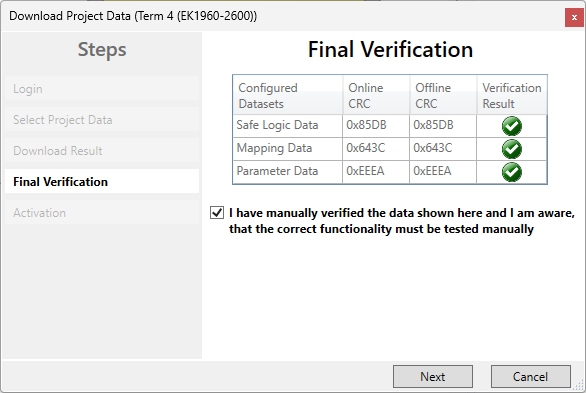
Task: Select the Login step
Action: click(x=102, y=89)
